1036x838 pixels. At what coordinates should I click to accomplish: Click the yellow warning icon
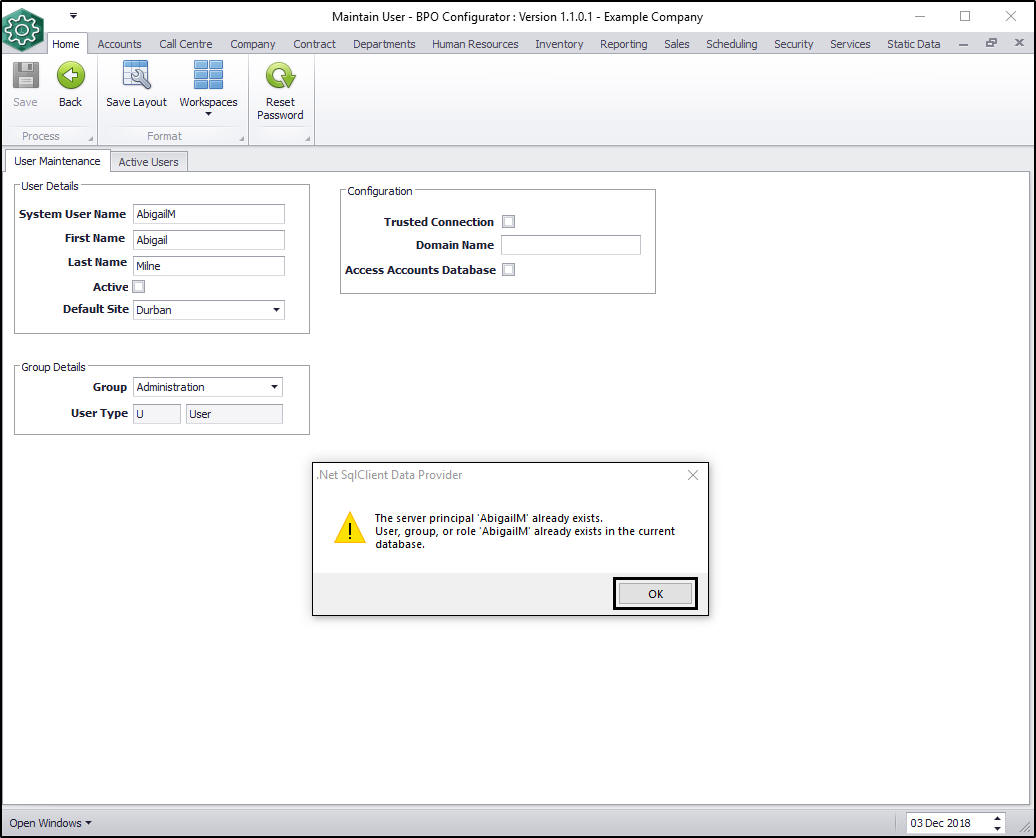(350, 527)
